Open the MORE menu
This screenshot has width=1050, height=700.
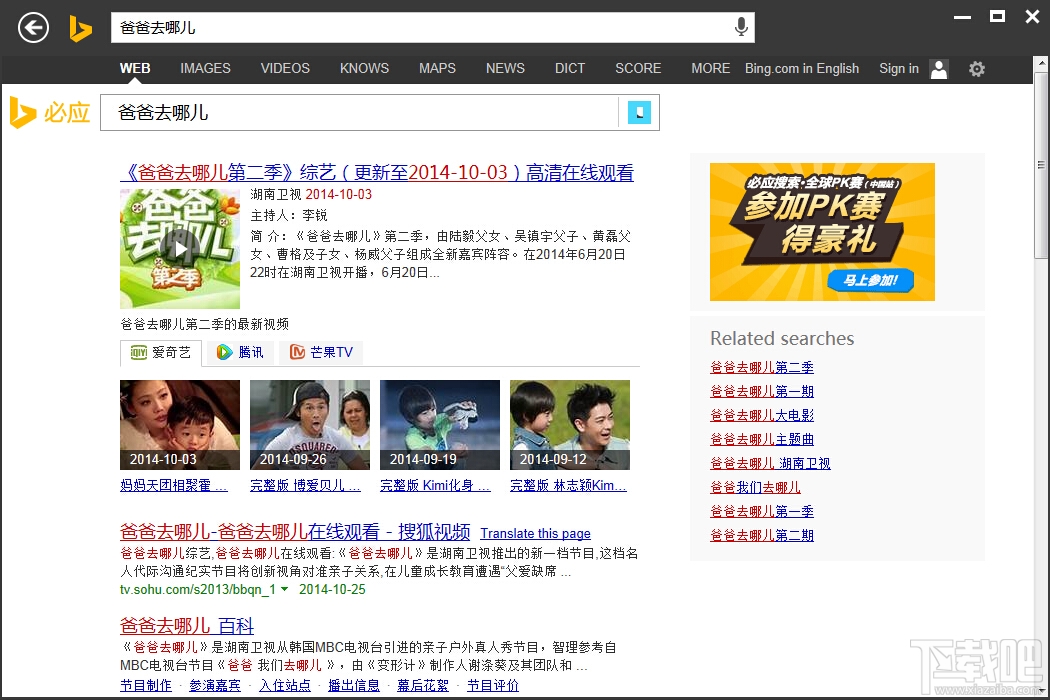(x=710, y=68)
